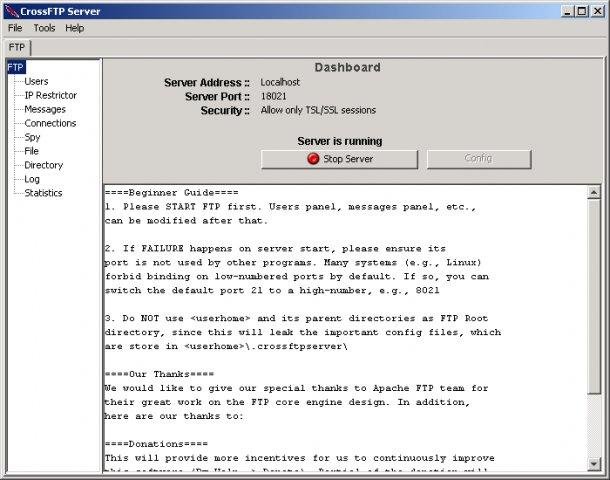Open Users in the tree
610x480 pixels.
(x=36, y=81)
